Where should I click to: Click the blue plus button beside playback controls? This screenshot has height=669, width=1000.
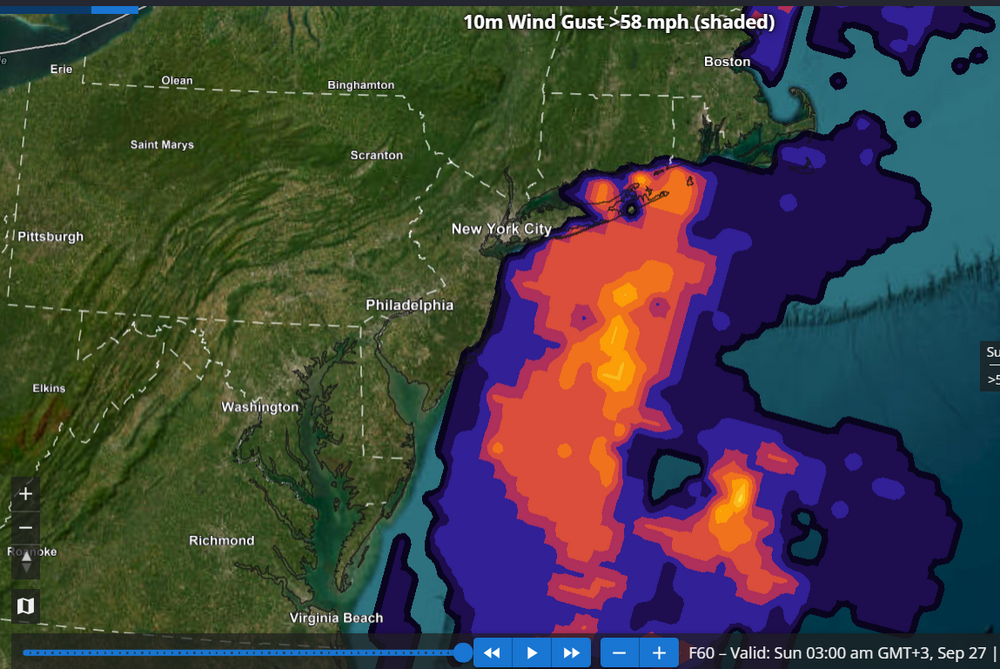659,652
